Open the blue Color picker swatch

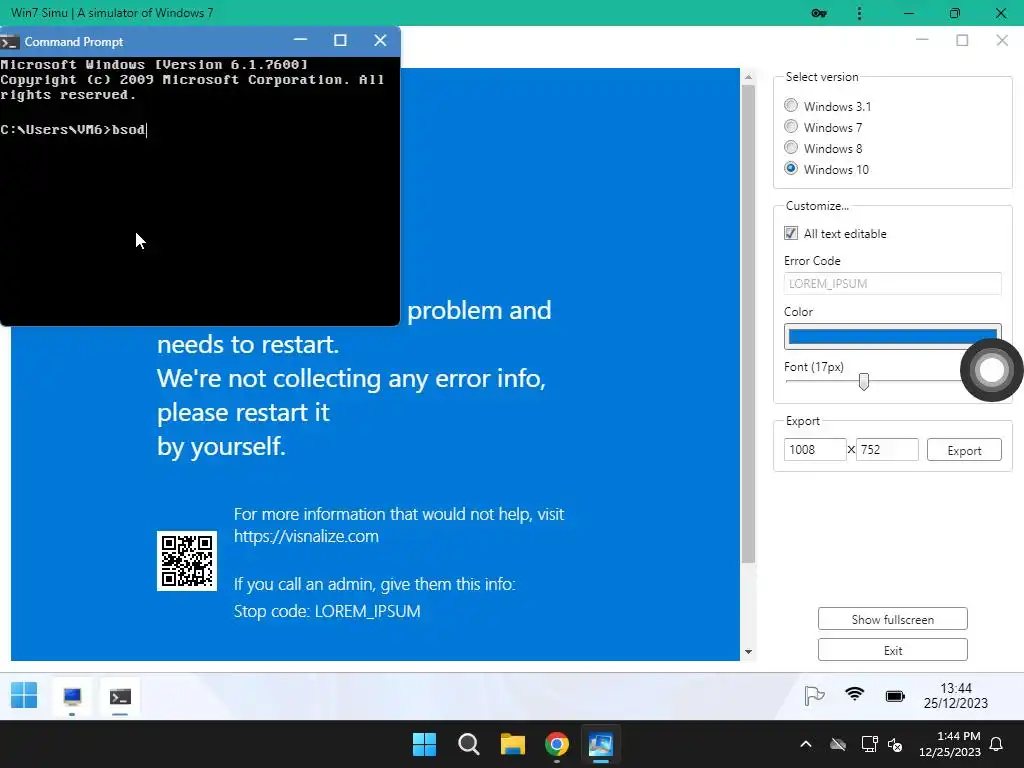click(x=892, y=336)
